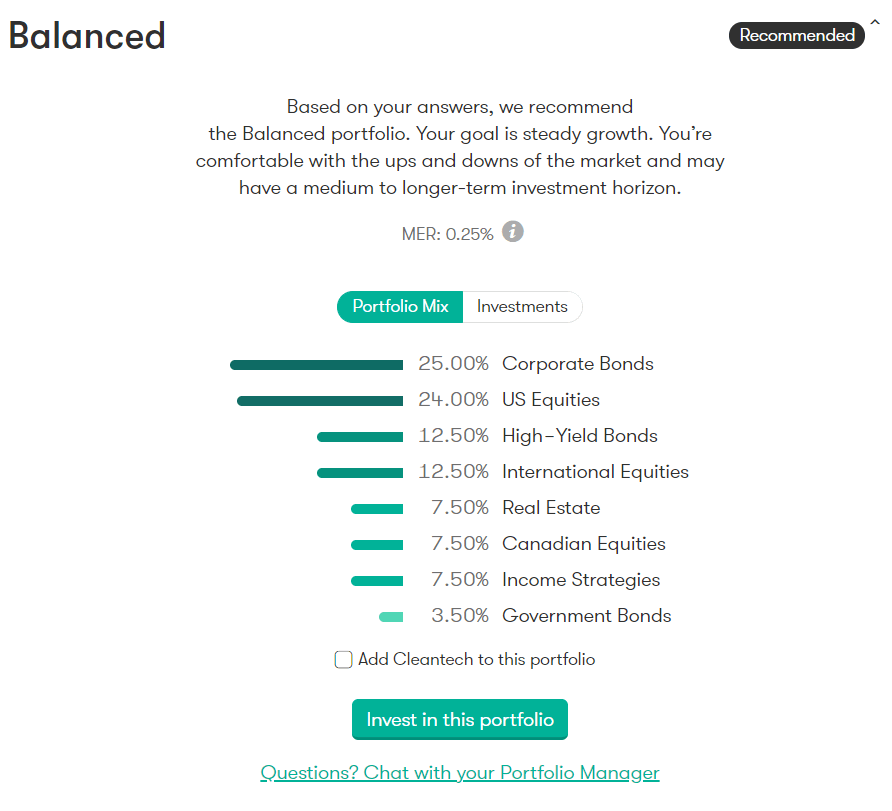This screenshot has width=892, height=811.
Task: Click the Corporate Bonds allocation bar
Action: tap(316, 364)
